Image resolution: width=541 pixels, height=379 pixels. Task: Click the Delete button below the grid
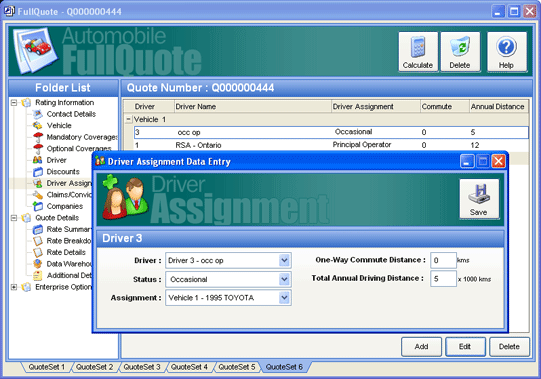pos(509,347)
